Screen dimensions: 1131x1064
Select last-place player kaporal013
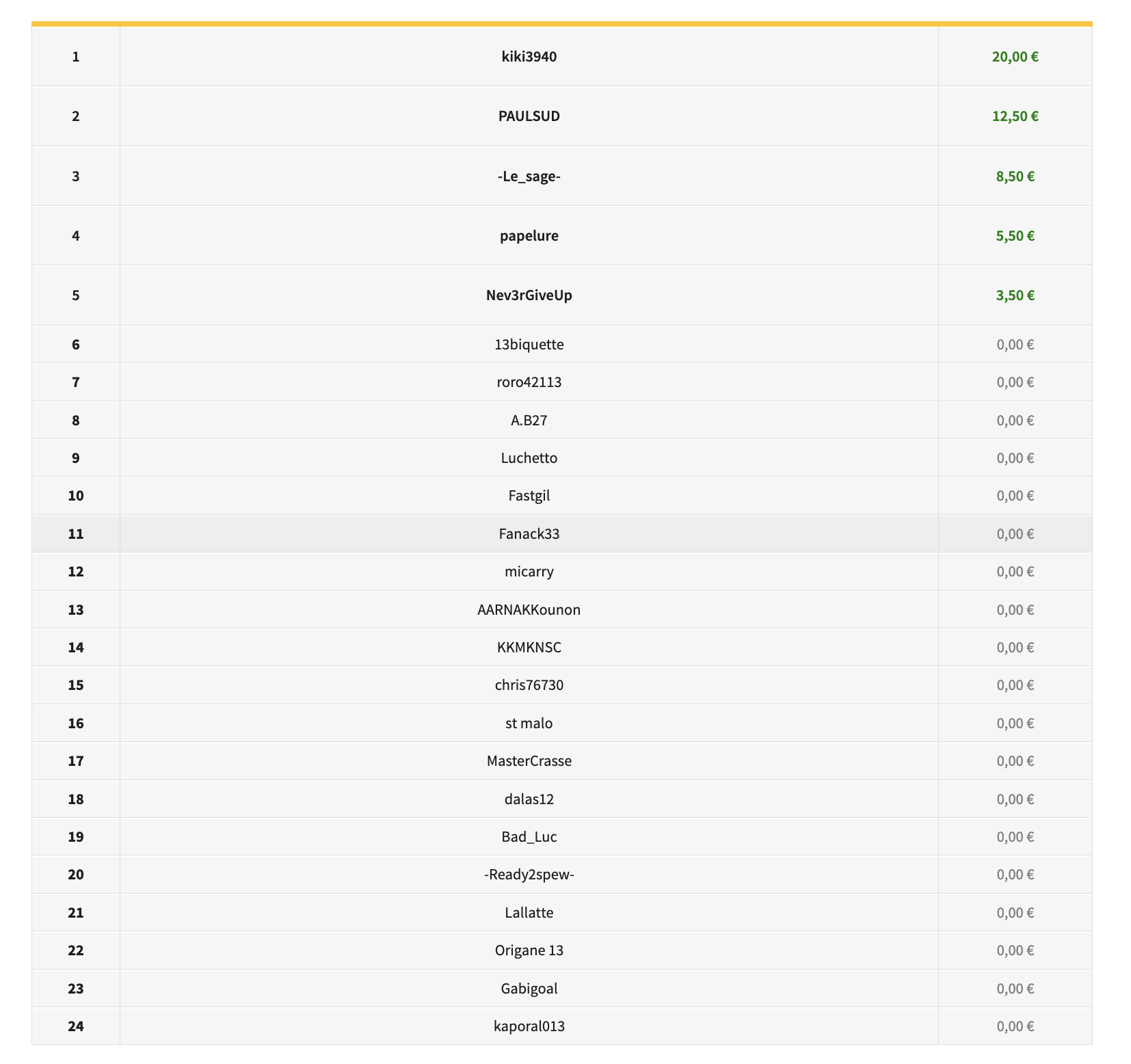[529, 1026]
